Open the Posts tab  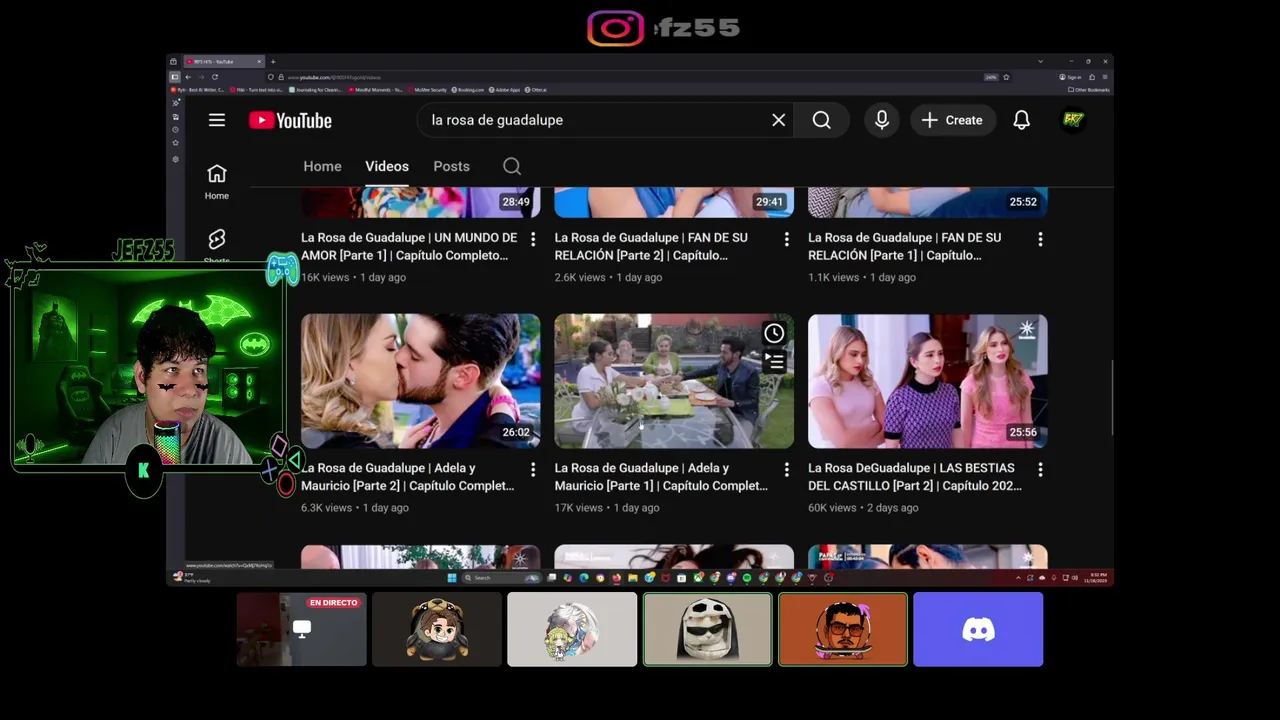(x=451, y=166)
